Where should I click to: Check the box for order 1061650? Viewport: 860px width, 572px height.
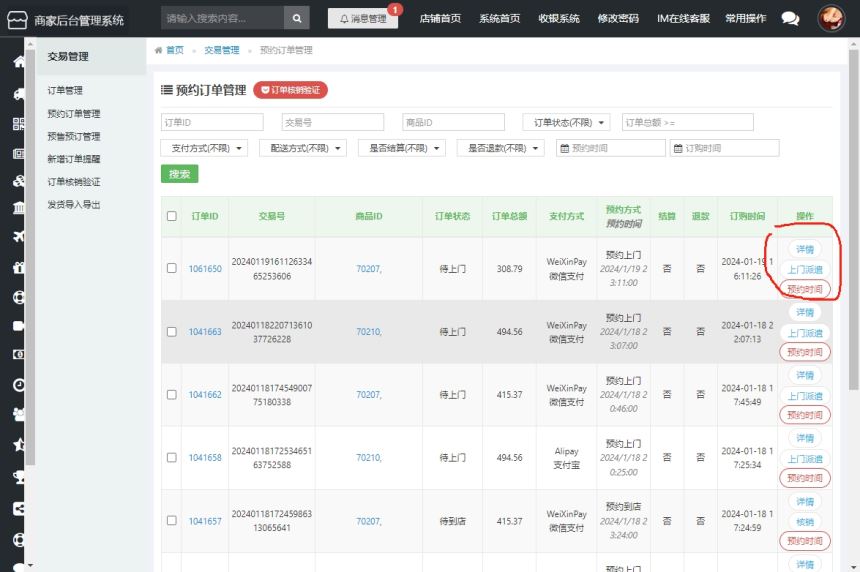tap(172, 268)
